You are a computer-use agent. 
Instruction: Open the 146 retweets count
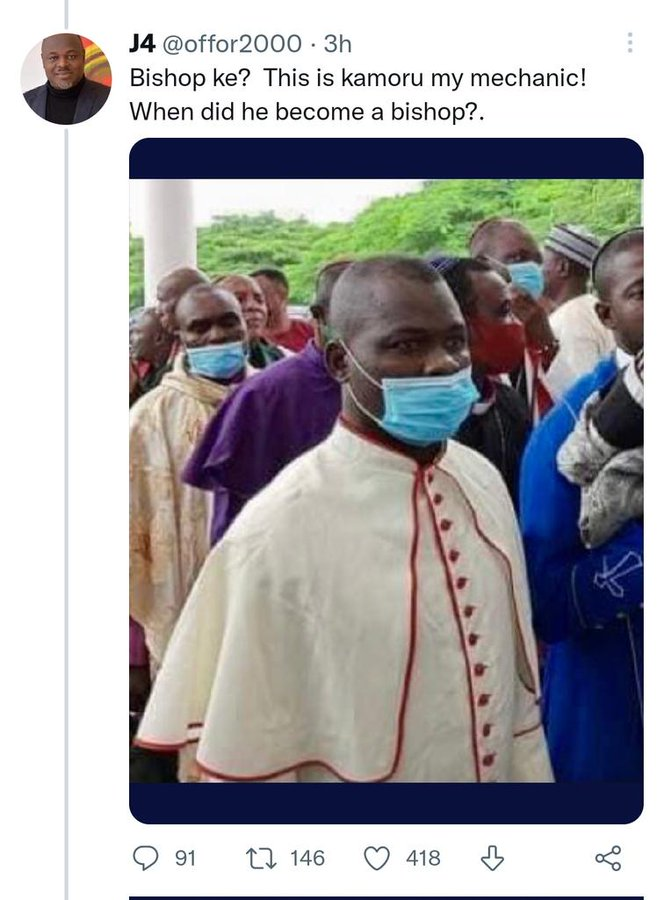306,858
